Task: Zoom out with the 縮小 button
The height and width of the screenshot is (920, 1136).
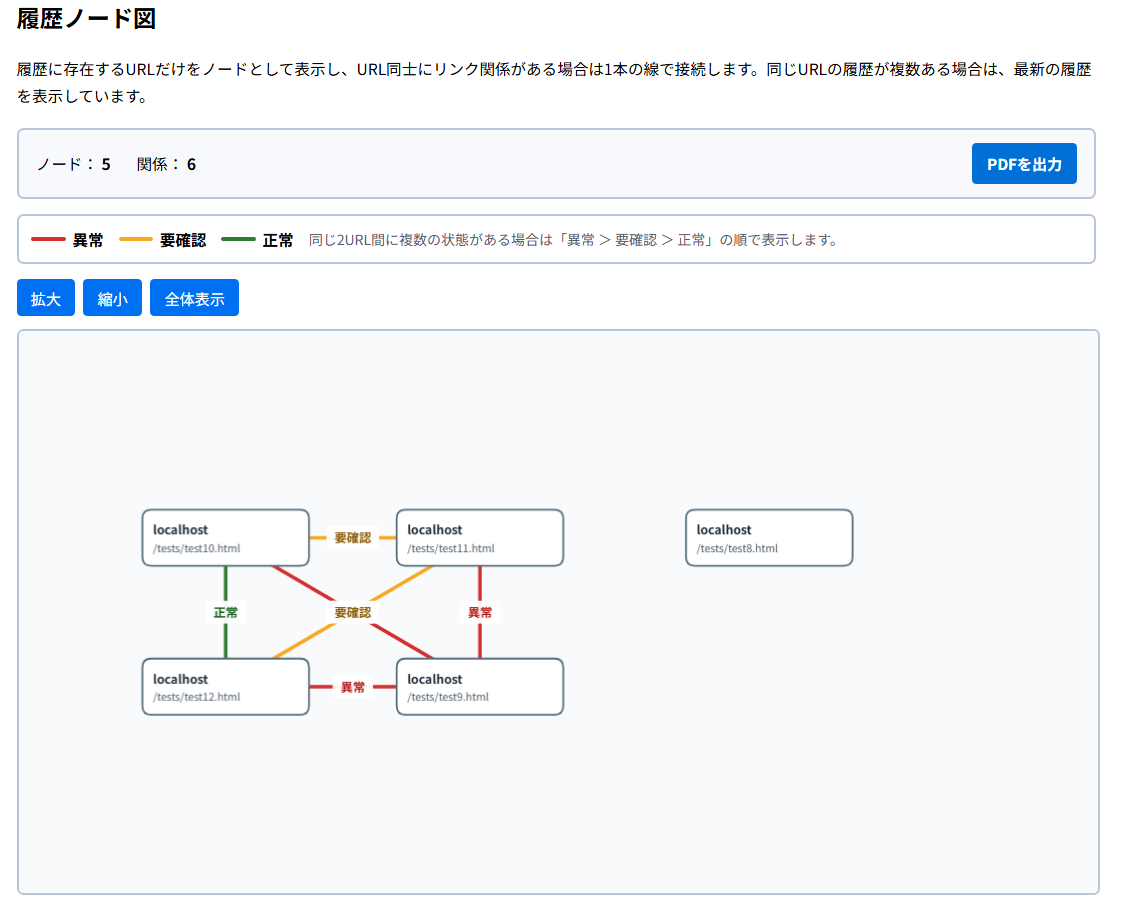Action: (x=112, y=298)
